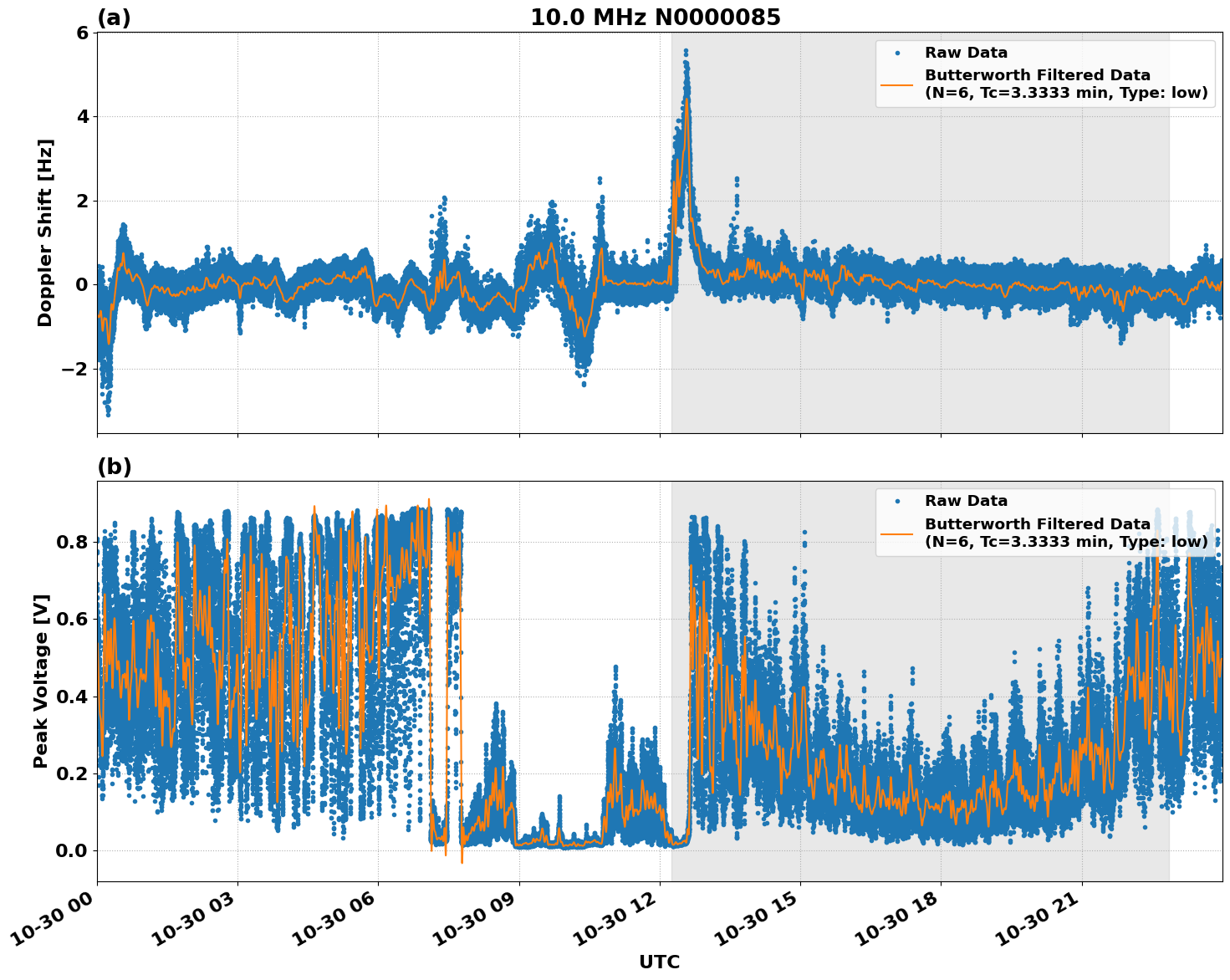Viewport: 1230px width, 980px height.
Task: Collapse the legend box in panel (b)
Action: [1045, 523]
